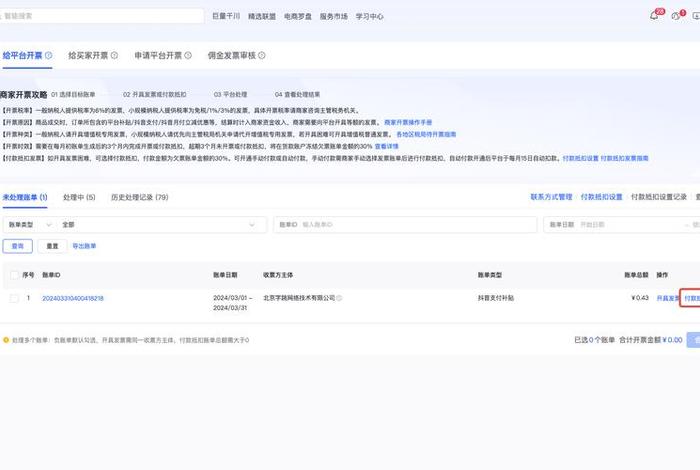Image resolution: width=700 pixels, height=470 pixels.
Task: Select 历史处理记录 (79) tab
Action: (140, 197)
